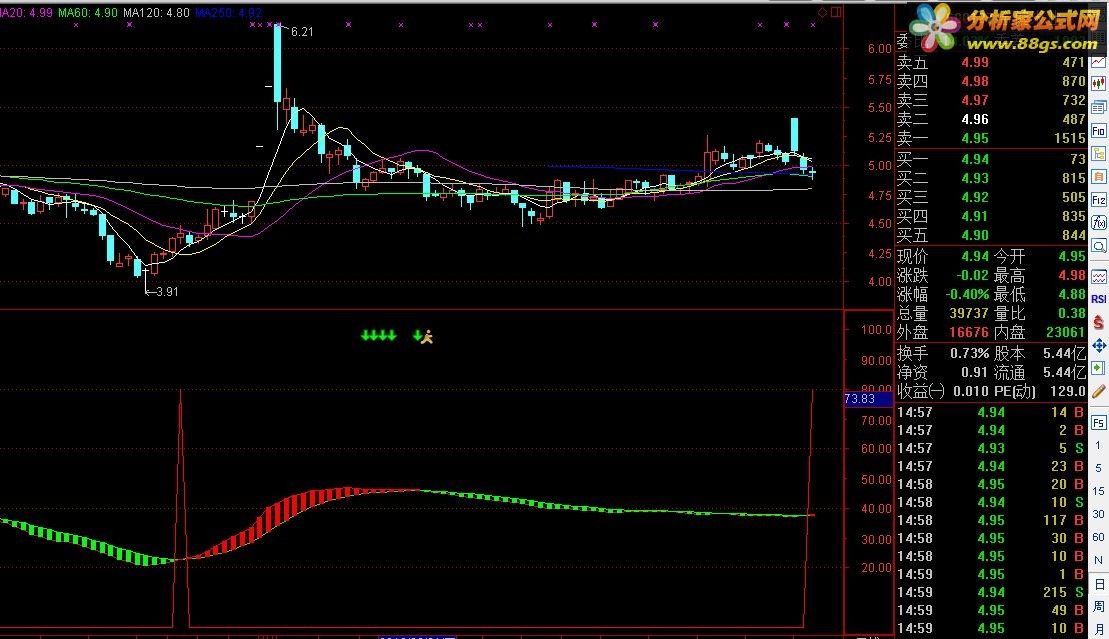Switch to 60-minute period
The width and height of the screenshot is (1109, 639).
[x=1098, y=537]
